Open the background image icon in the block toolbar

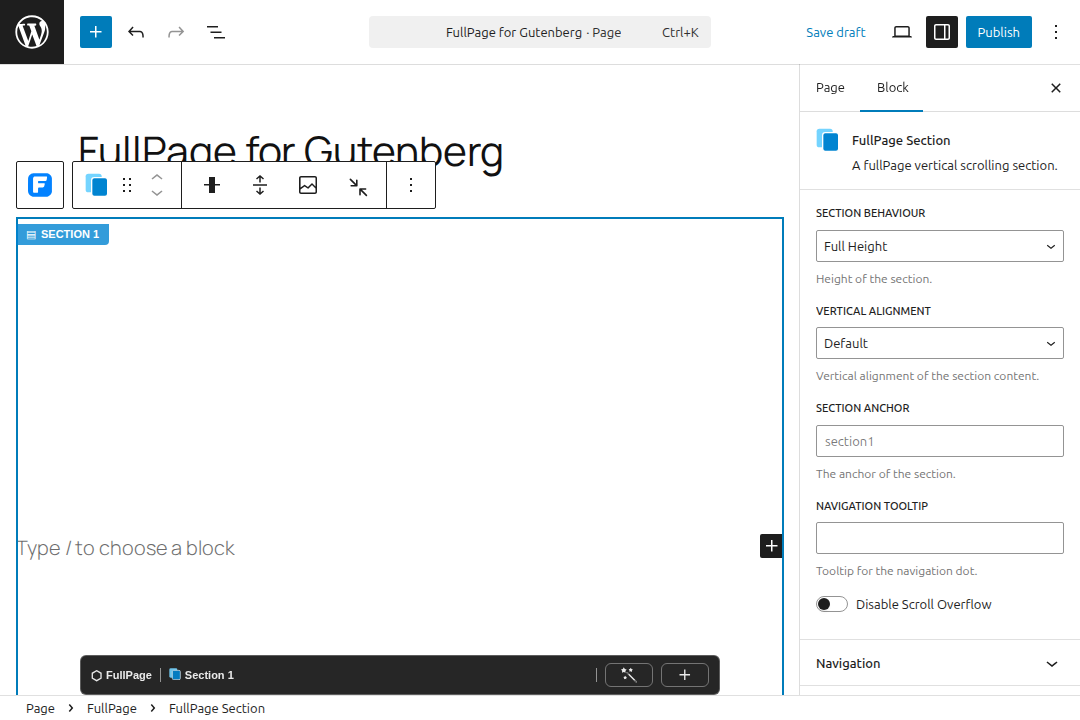pyautogui.click(x=308, y=185)
